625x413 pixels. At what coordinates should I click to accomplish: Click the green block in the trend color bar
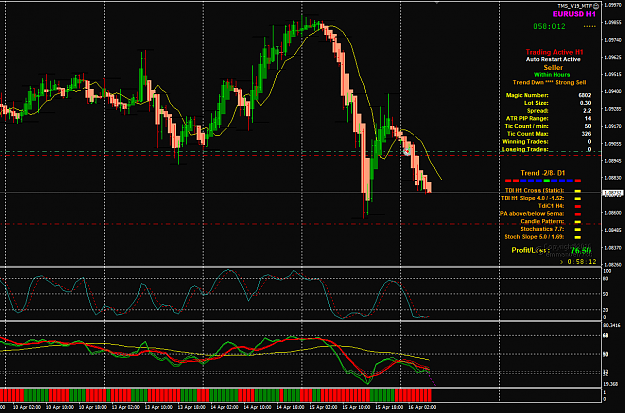(546, 181)
